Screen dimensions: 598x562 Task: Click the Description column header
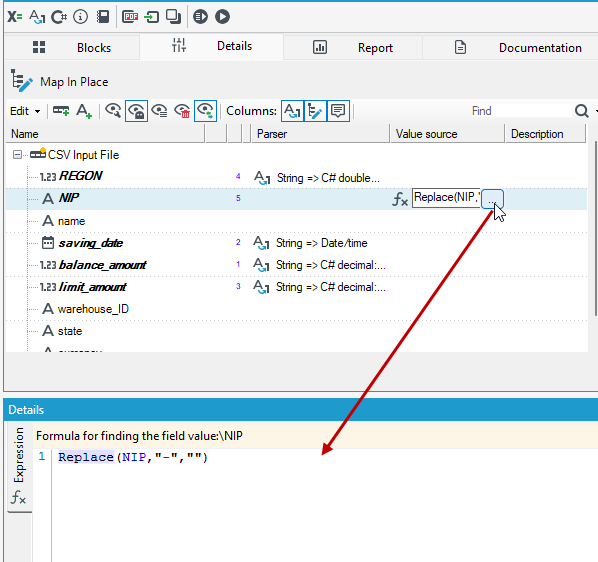[x=545, y=134]
